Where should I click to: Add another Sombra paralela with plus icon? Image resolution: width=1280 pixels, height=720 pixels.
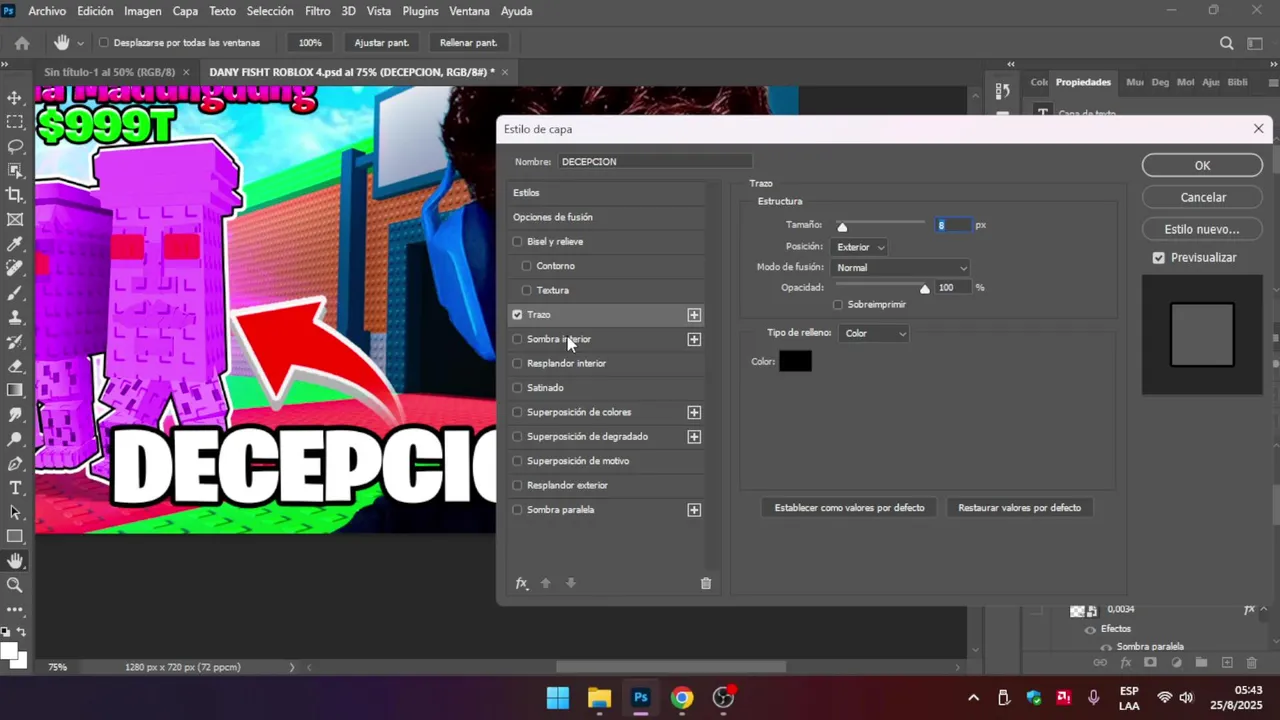[694, 510]
